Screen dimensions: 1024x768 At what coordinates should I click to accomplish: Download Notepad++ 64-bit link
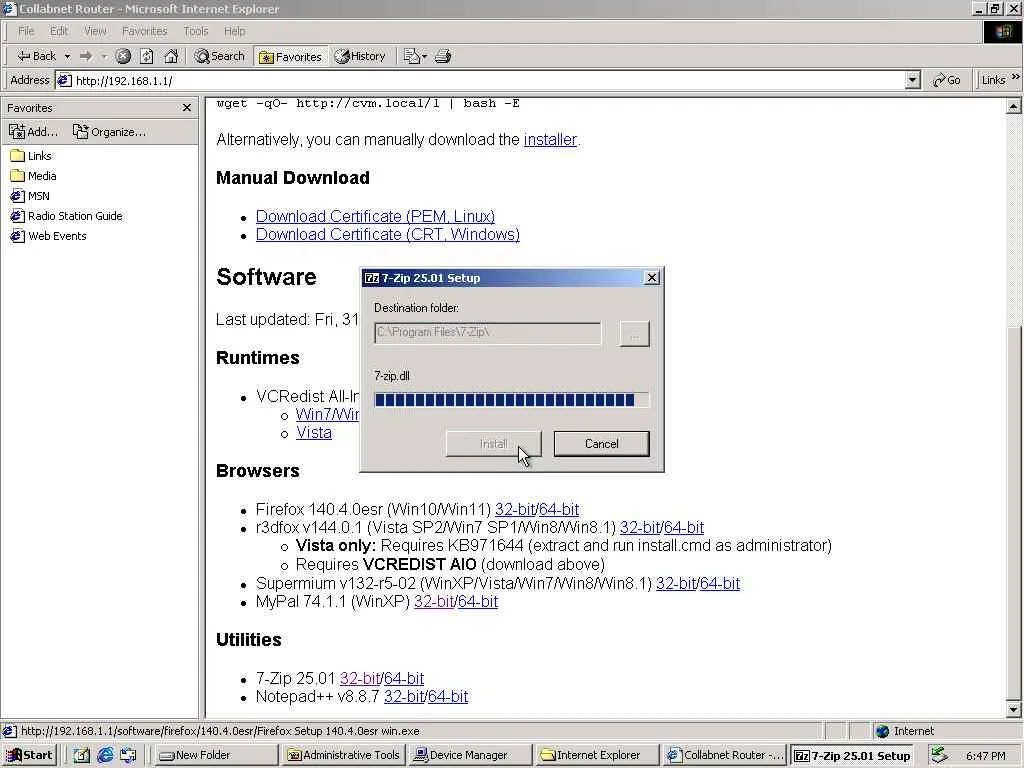[448, 697]
